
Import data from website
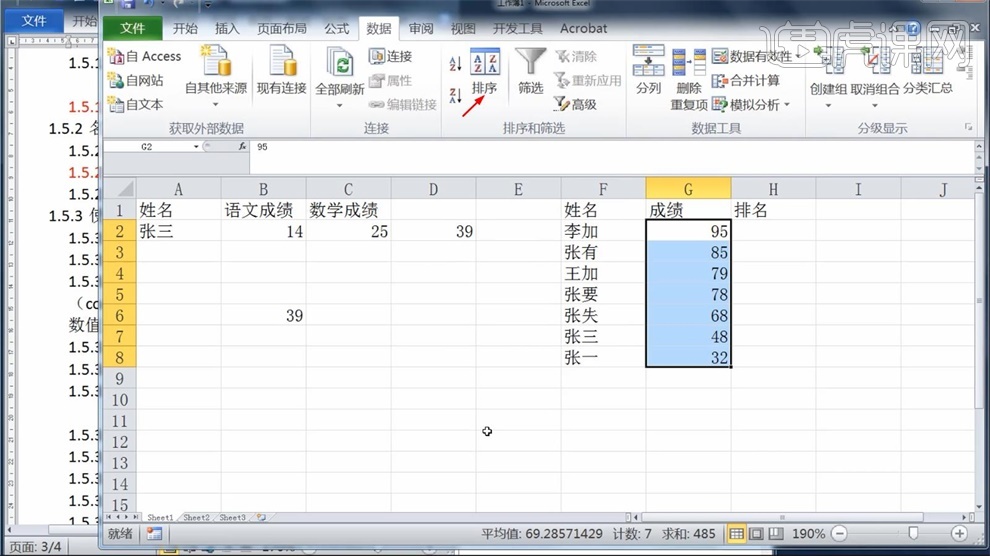pos(136,80)
